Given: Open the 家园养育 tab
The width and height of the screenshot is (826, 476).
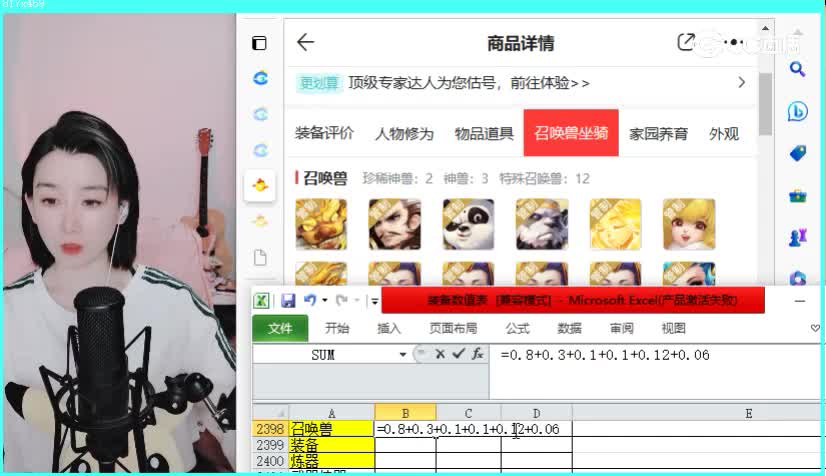Looking at the screenshot, I should coord(658,134).
